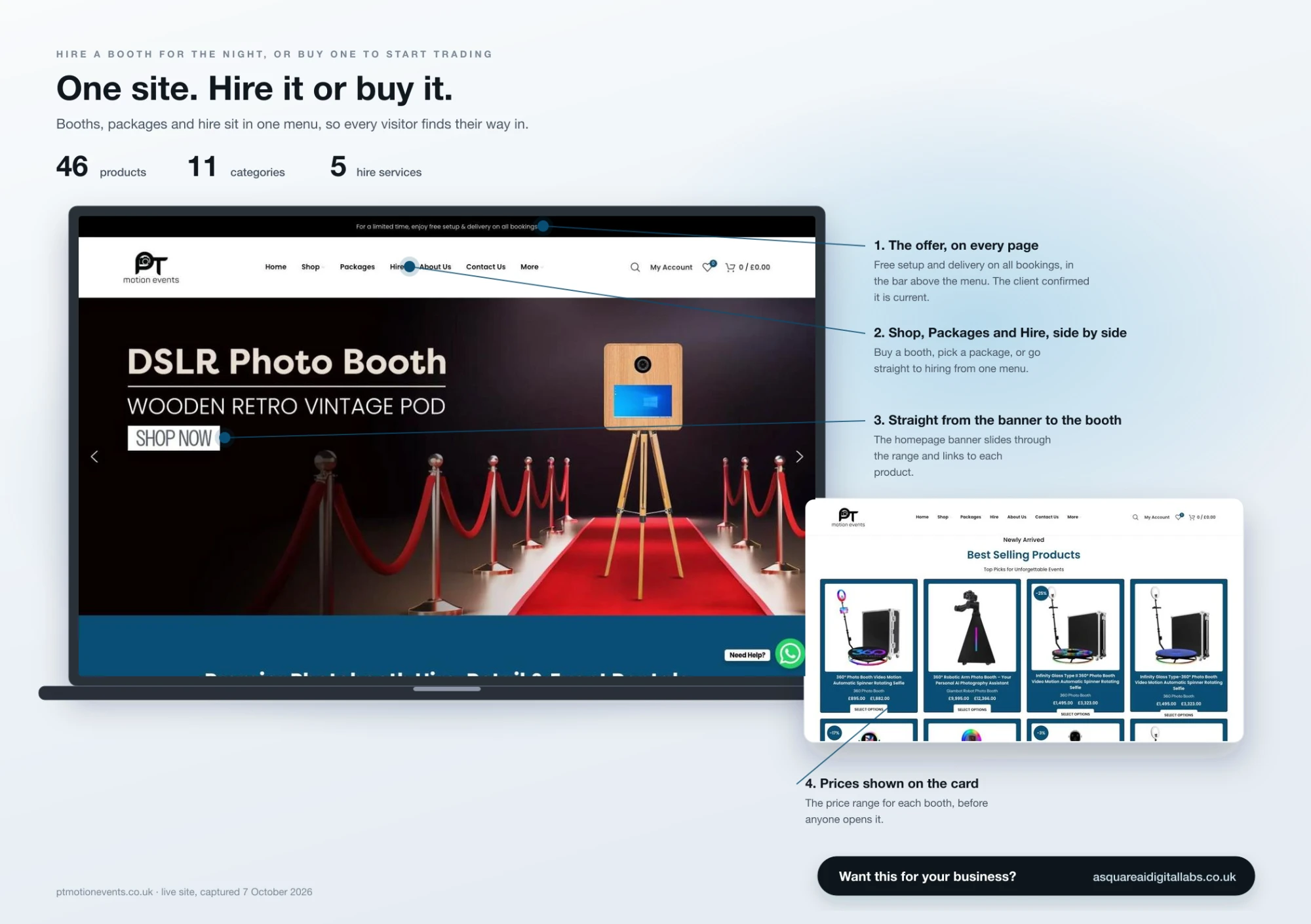
Task: Expand More dropdown in the inset page menu
Action: click(x=1072, y=517)
